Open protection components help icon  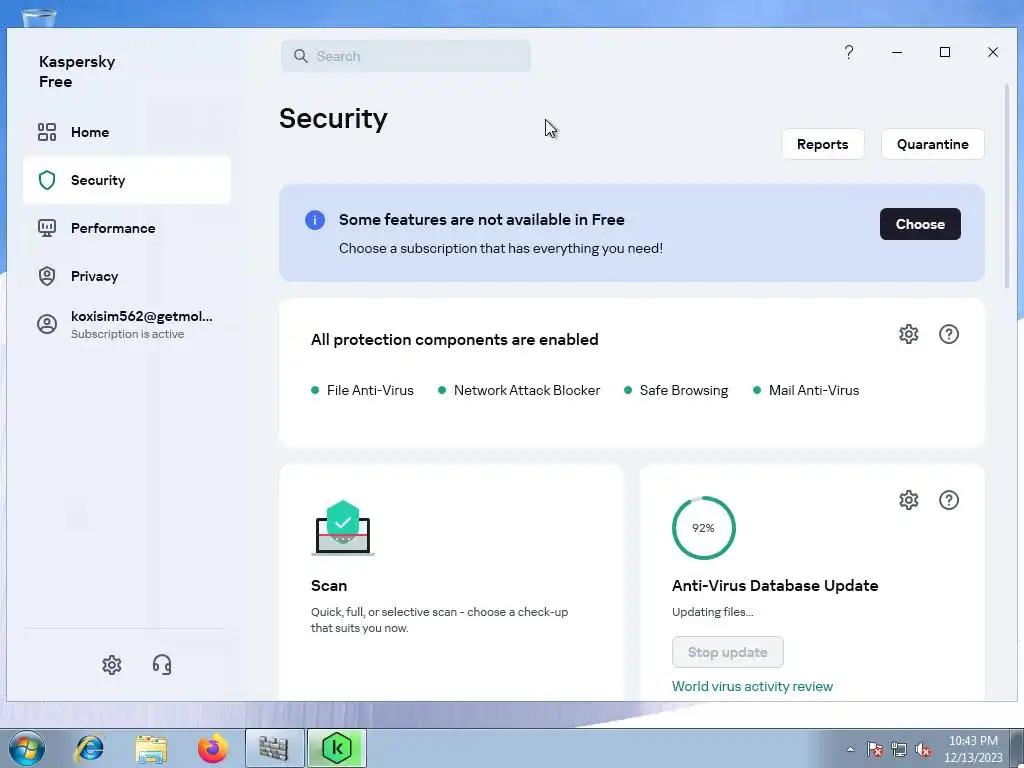948,334
